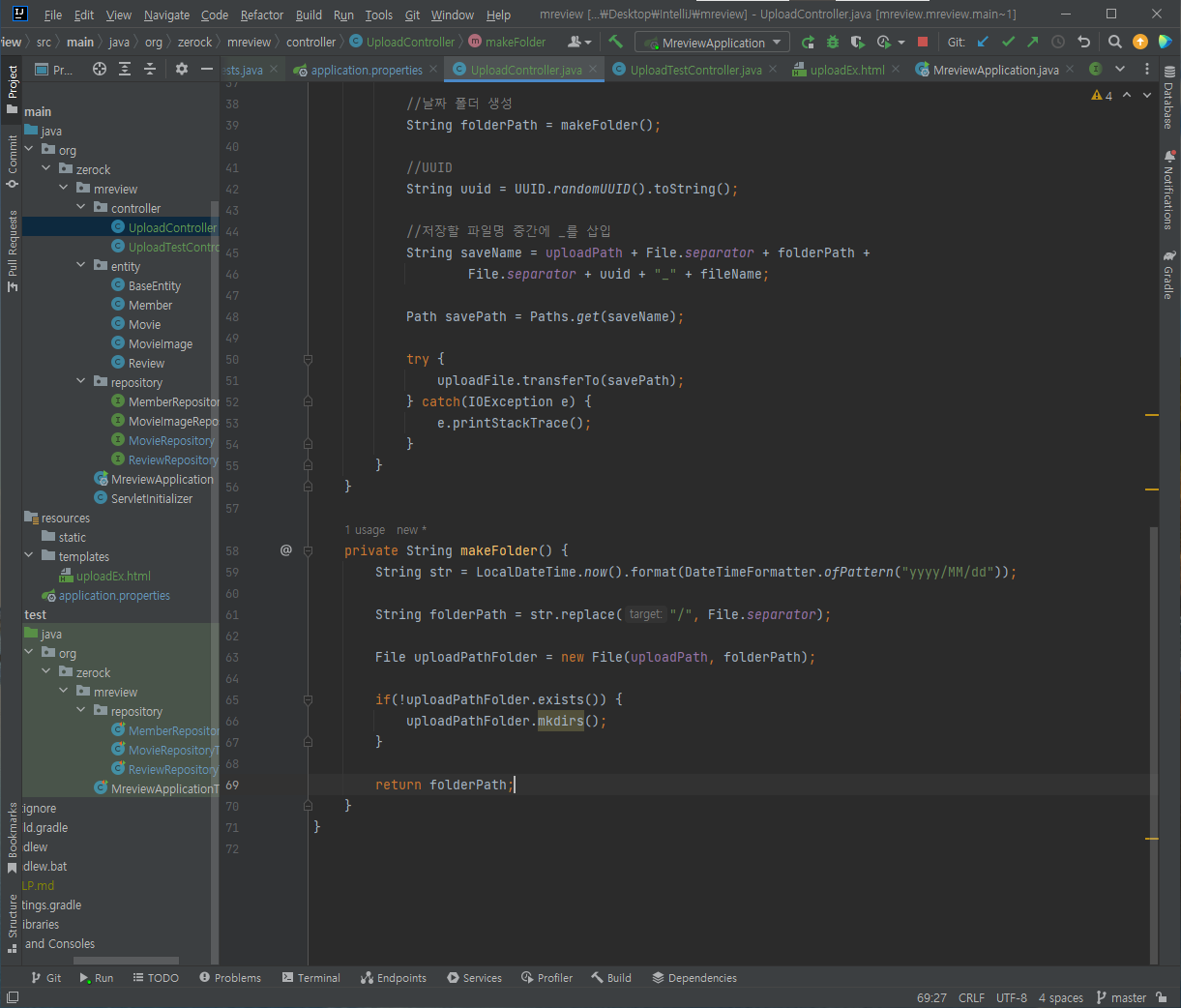Run MreviewApplication with the rerun icon
The height and width of the screenshot is (1008, 1181).
(x=808, y=43)
